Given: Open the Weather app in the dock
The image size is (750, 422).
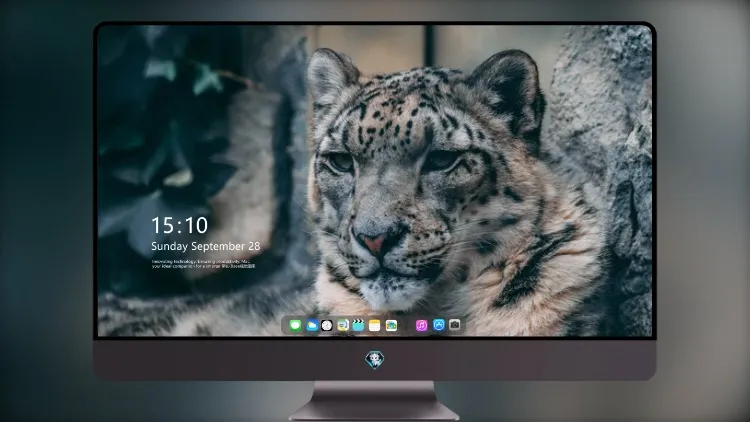Looking at the screenshot, I should tap(311, 326).
